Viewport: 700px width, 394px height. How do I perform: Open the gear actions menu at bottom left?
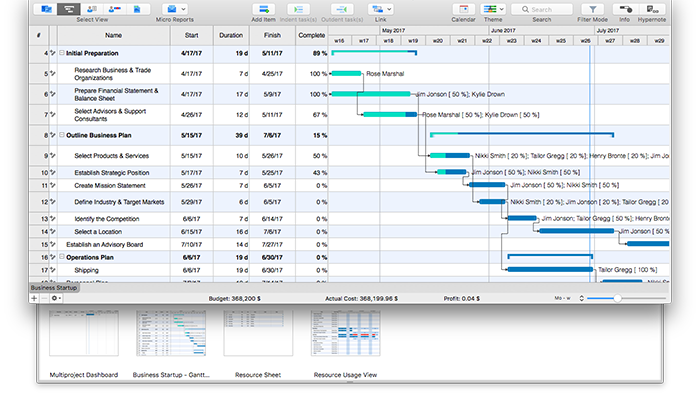(55, 298)
